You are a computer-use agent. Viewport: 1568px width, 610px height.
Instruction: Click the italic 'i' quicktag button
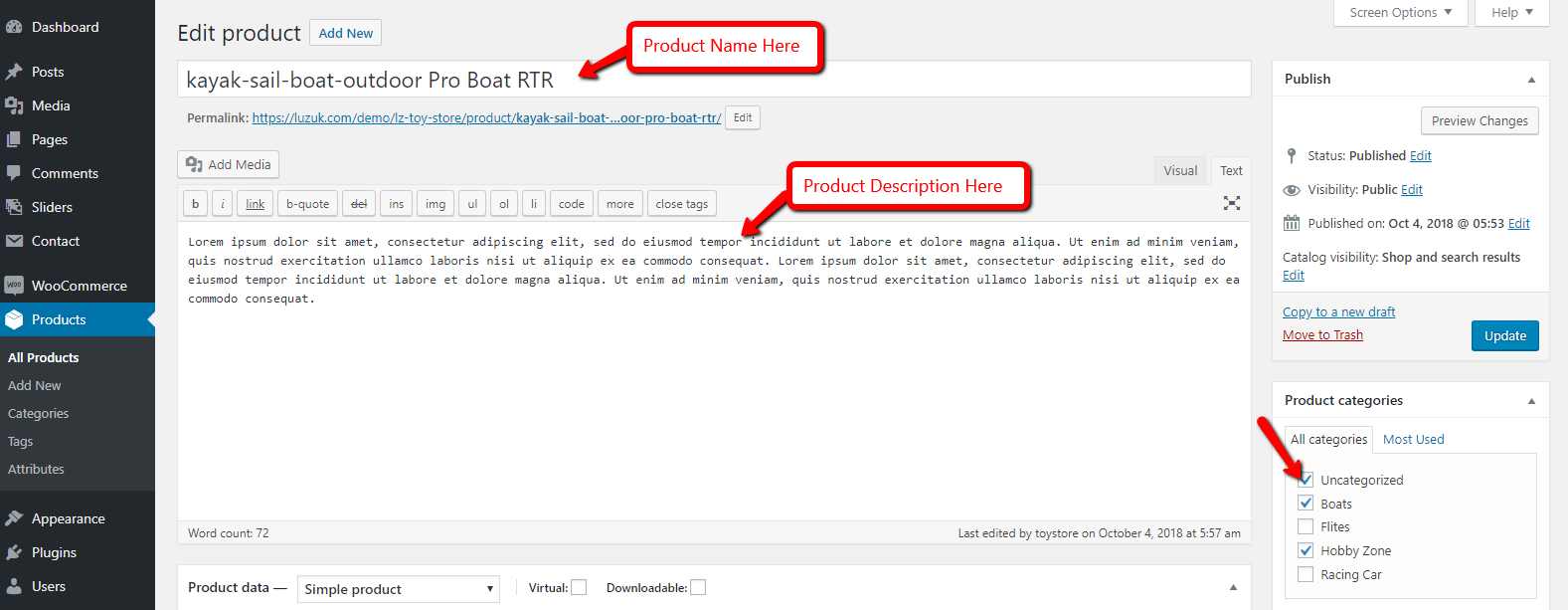coord(223,203)
